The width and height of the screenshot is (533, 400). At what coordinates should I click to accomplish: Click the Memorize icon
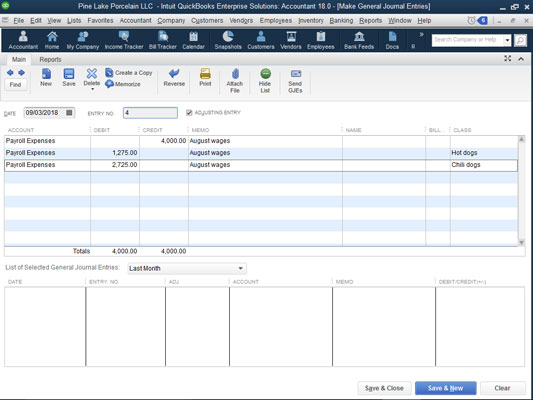click(109, 84)
